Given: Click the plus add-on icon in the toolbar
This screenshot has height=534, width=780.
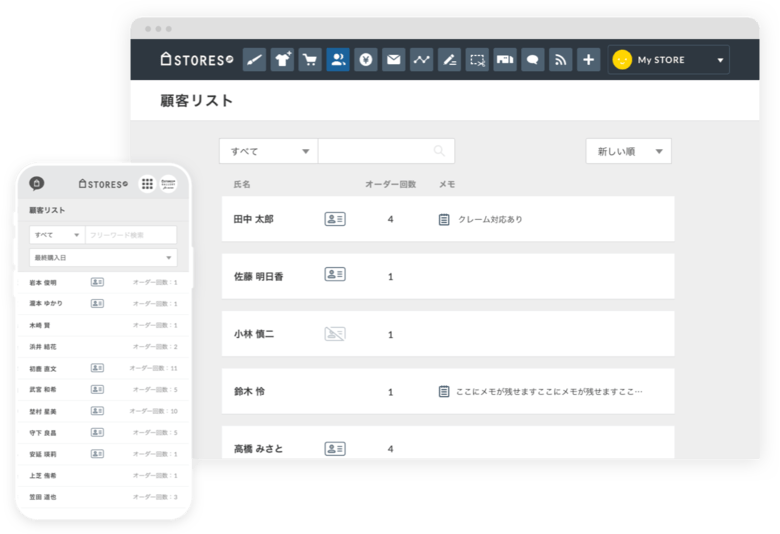Looking at the screenshot, I should pyautogui.click(x=588, y=60).
